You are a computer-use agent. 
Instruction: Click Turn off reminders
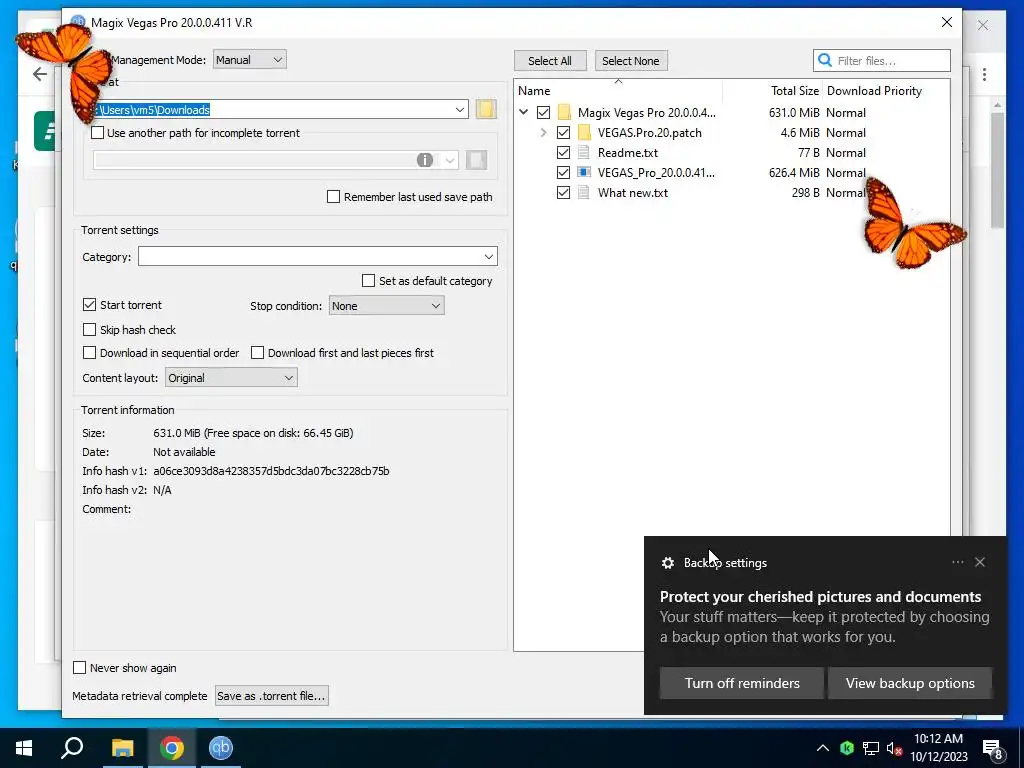click(742, 683)
